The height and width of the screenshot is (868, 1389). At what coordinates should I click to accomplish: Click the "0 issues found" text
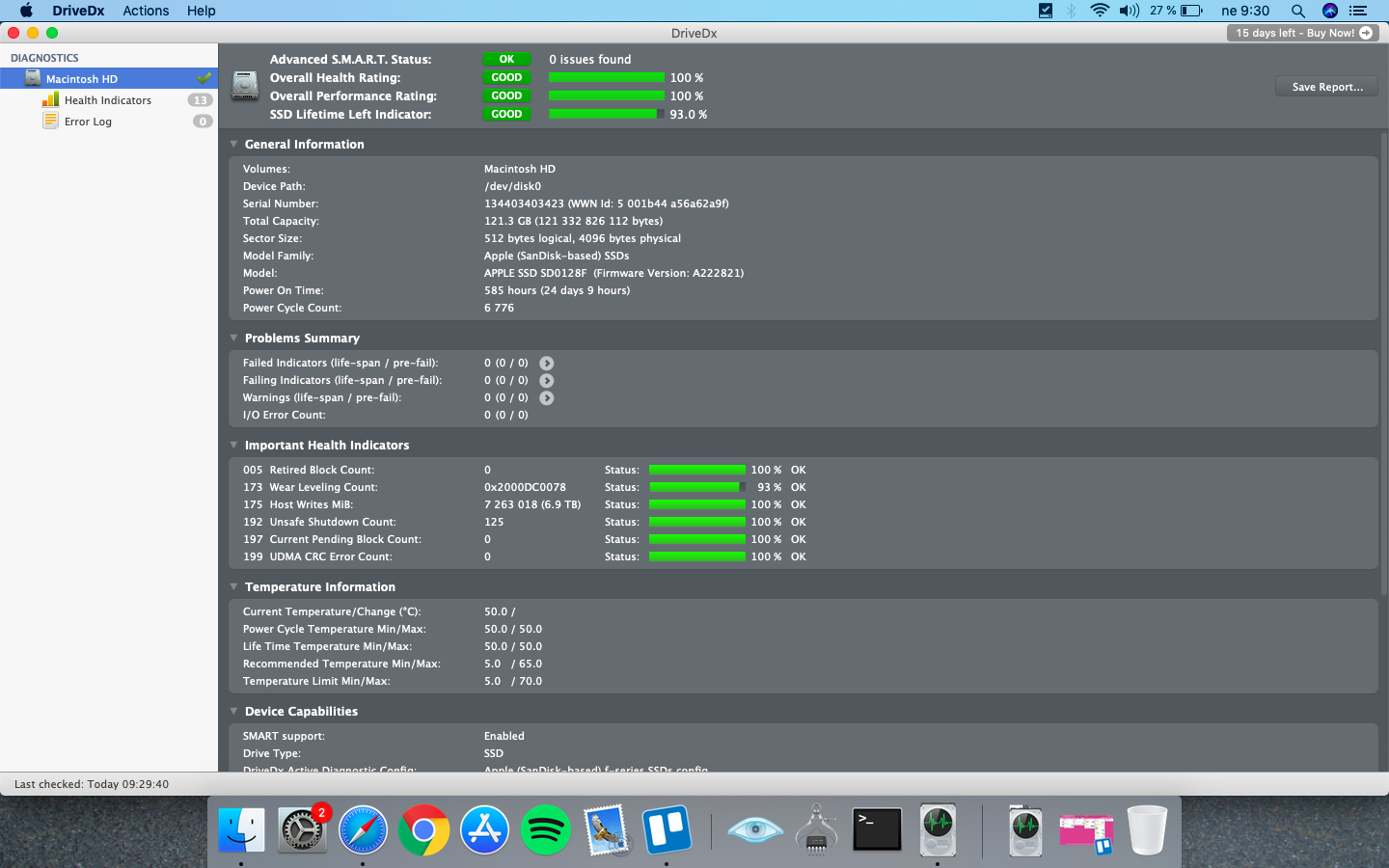590,59
